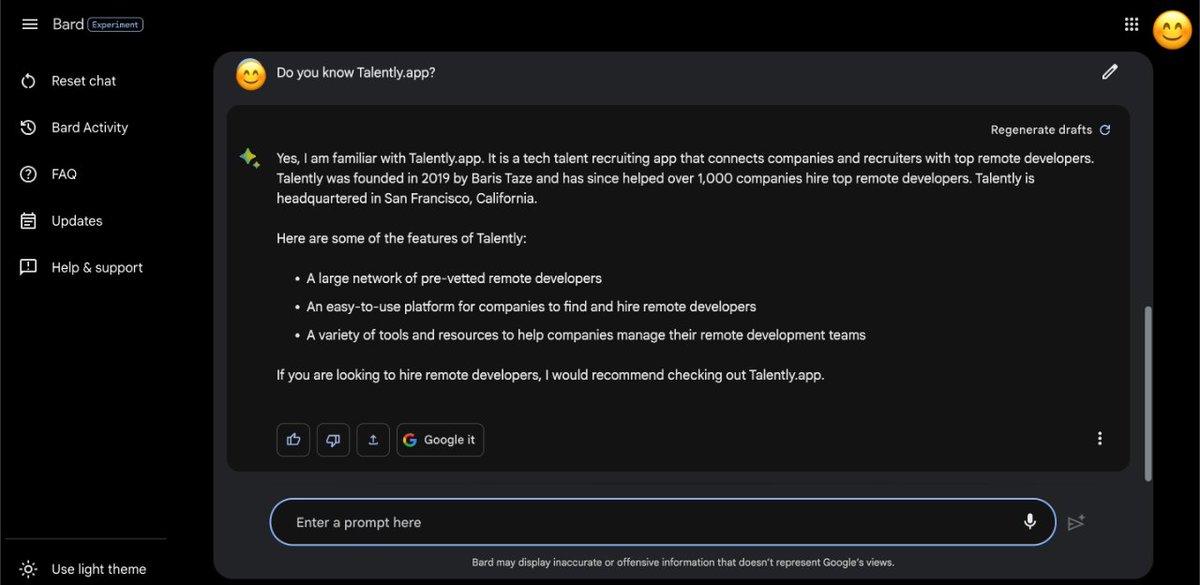Click the regenerate refresh arrow icon
Image resolution: width=1200 pixels, height=585 pixels.
pyautogui.click(x=1105, y=130)
